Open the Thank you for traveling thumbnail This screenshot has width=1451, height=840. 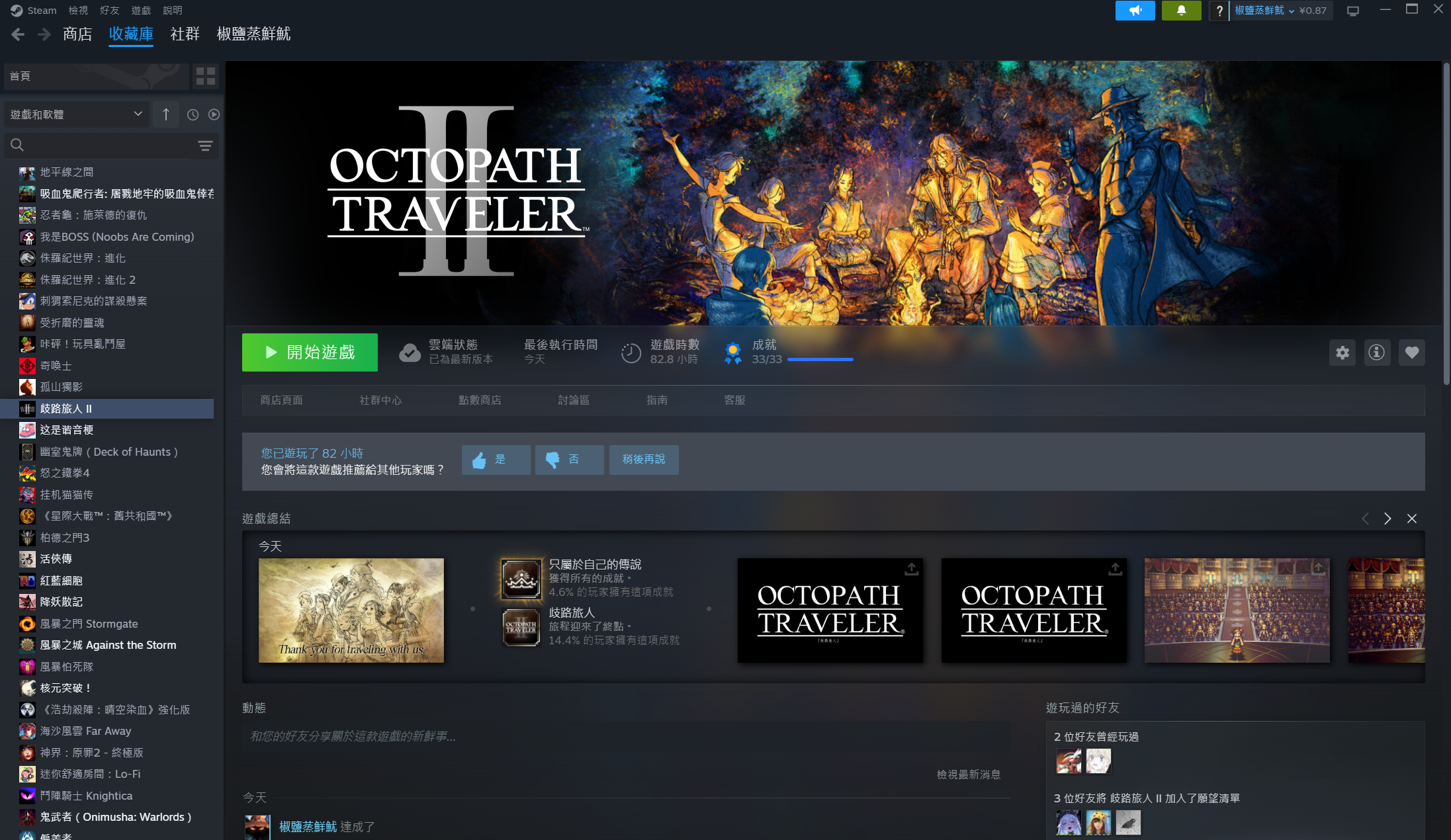pyautogui.click(x=351, y=610)
